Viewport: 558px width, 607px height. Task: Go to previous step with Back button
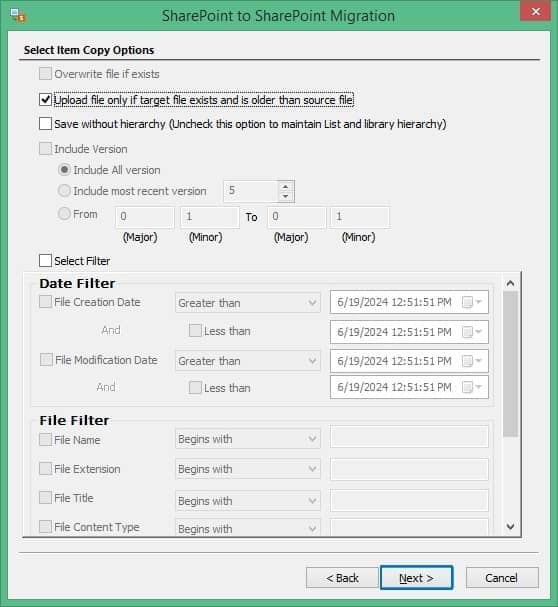[342, 578]
